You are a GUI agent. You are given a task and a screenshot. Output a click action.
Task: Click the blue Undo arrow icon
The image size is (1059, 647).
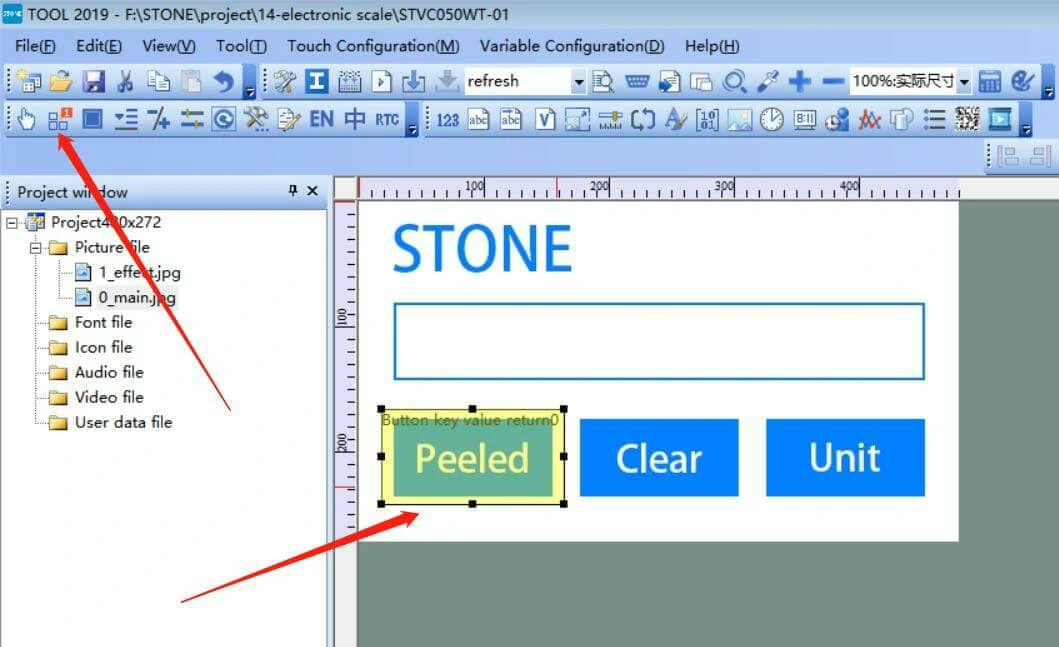click(x=223, y=81)
